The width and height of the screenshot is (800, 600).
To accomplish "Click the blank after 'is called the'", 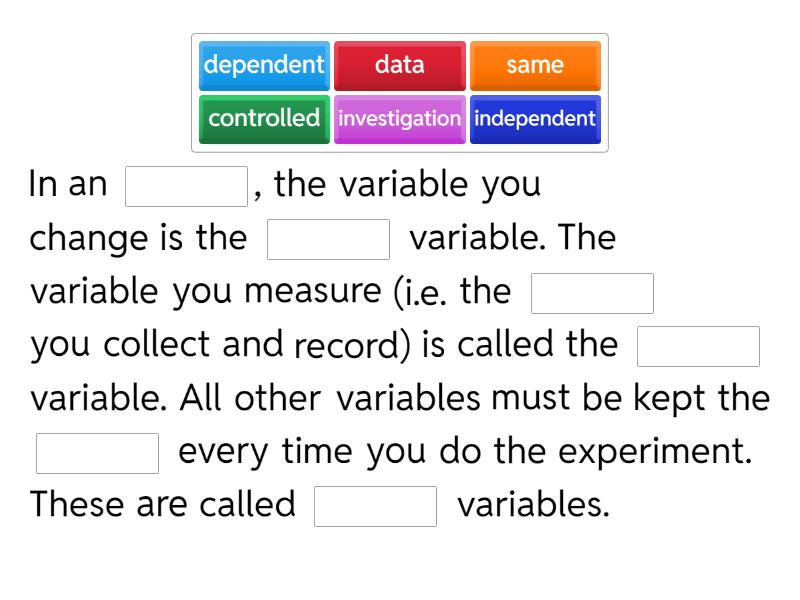I will point(699,347).
